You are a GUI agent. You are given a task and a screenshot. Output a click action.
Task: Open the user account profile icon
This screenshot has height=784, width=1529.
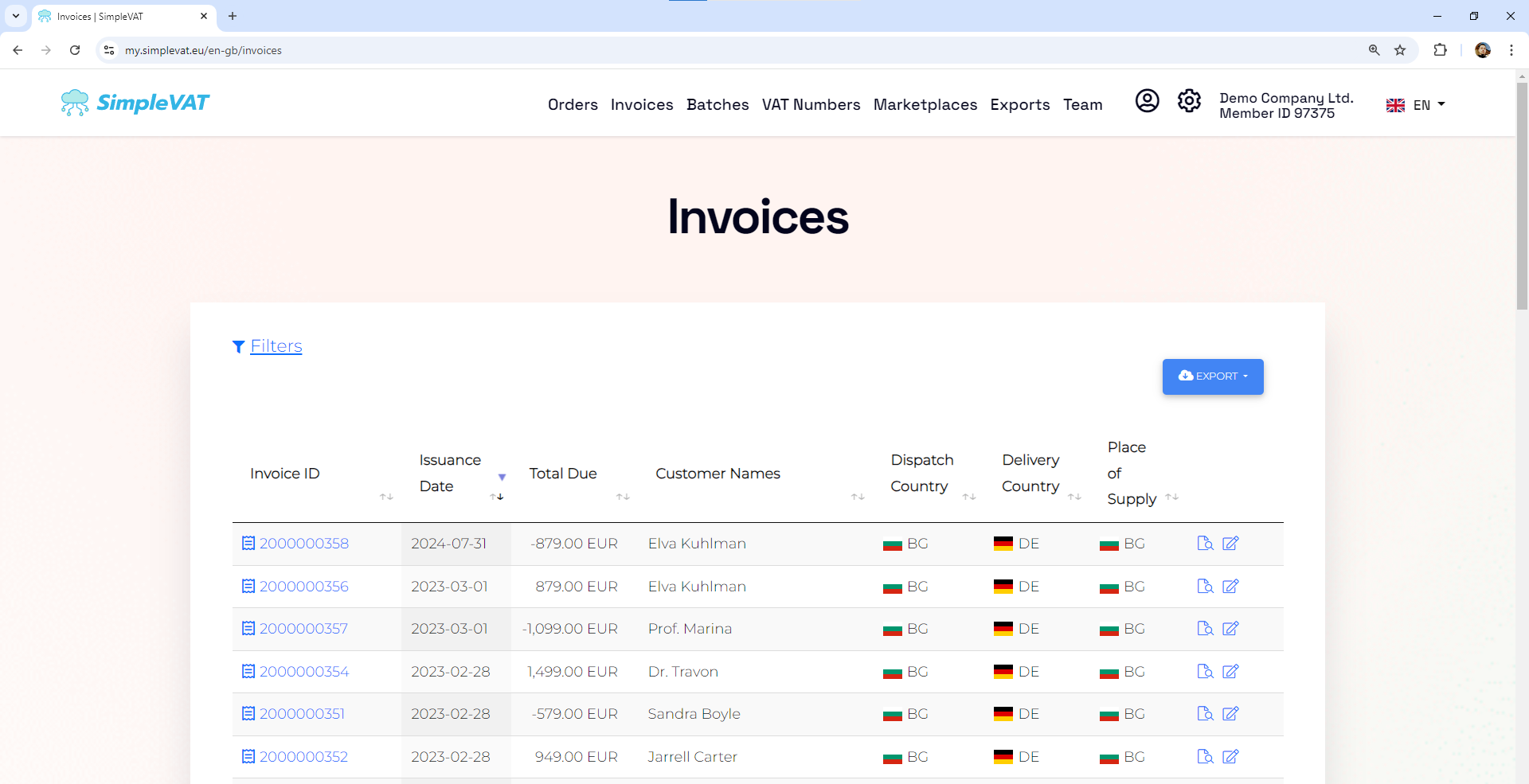pyautogui.click(x=1147, y=101)
